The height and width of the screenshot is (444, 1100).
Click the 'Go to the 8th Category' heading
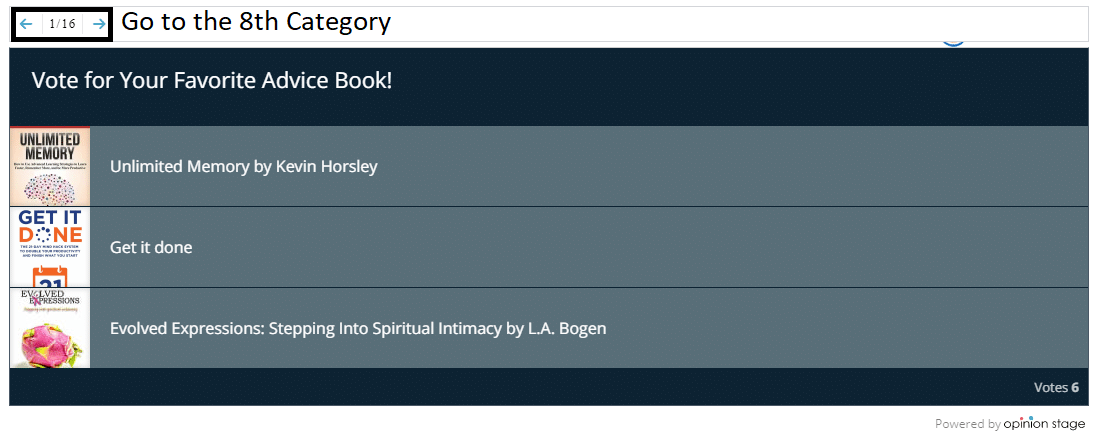coord(256,22)
